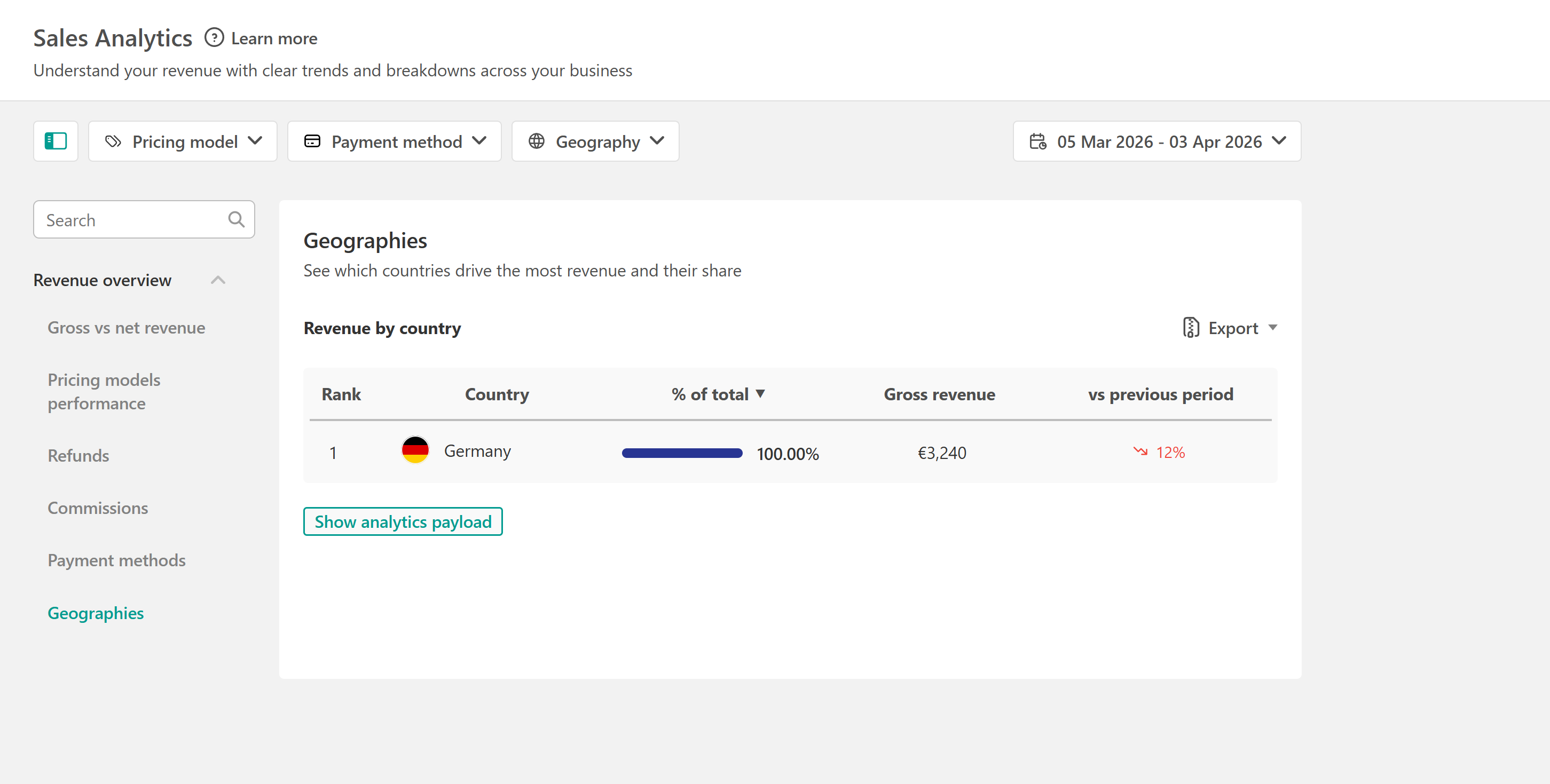1550x784 pixels.
Task: Click the Export file icon
Action: (1190, 328)
